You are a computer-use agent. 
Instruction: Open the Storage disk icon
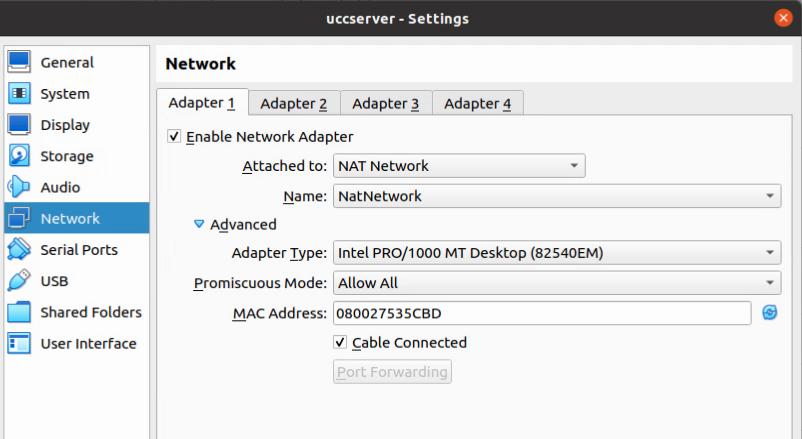click(19, 156)
